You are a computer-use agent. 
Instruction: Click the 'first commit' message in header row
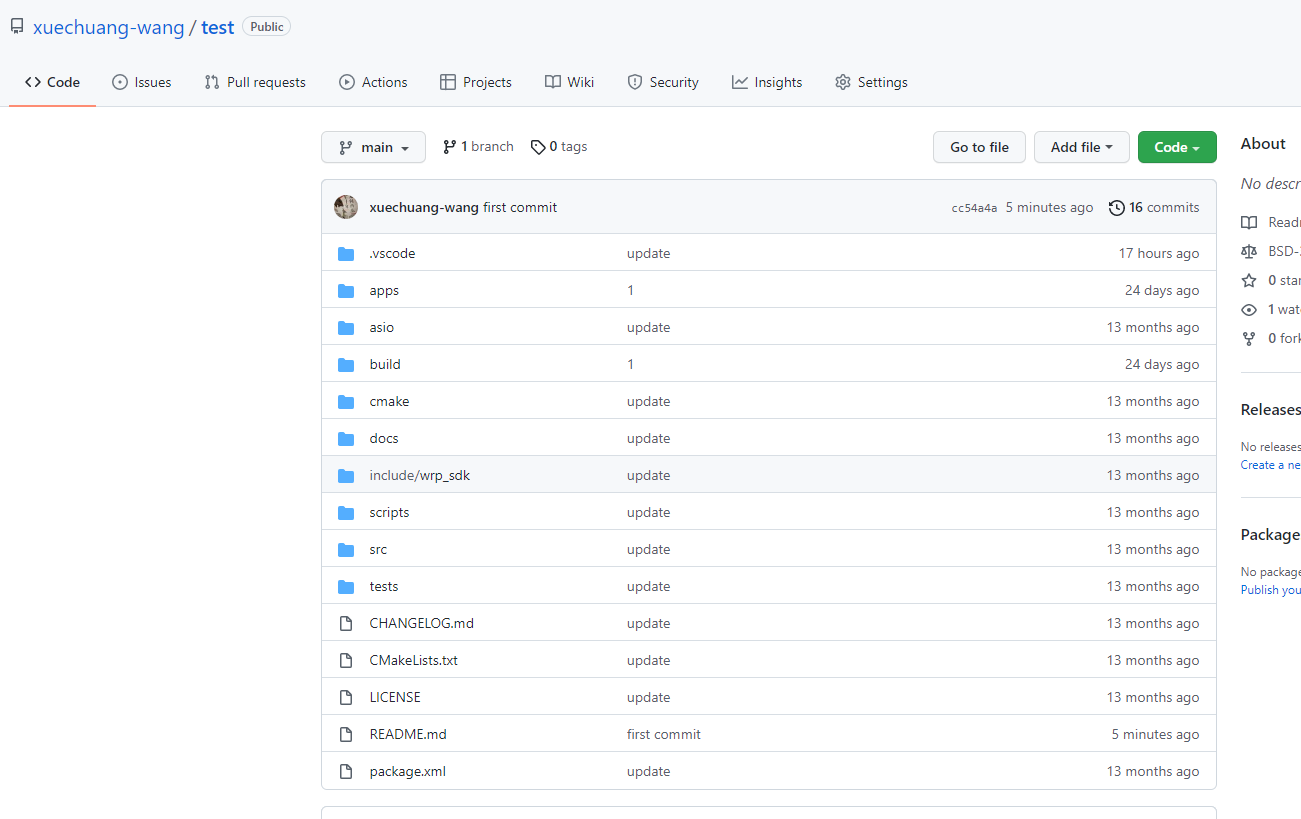coord(520,208)
